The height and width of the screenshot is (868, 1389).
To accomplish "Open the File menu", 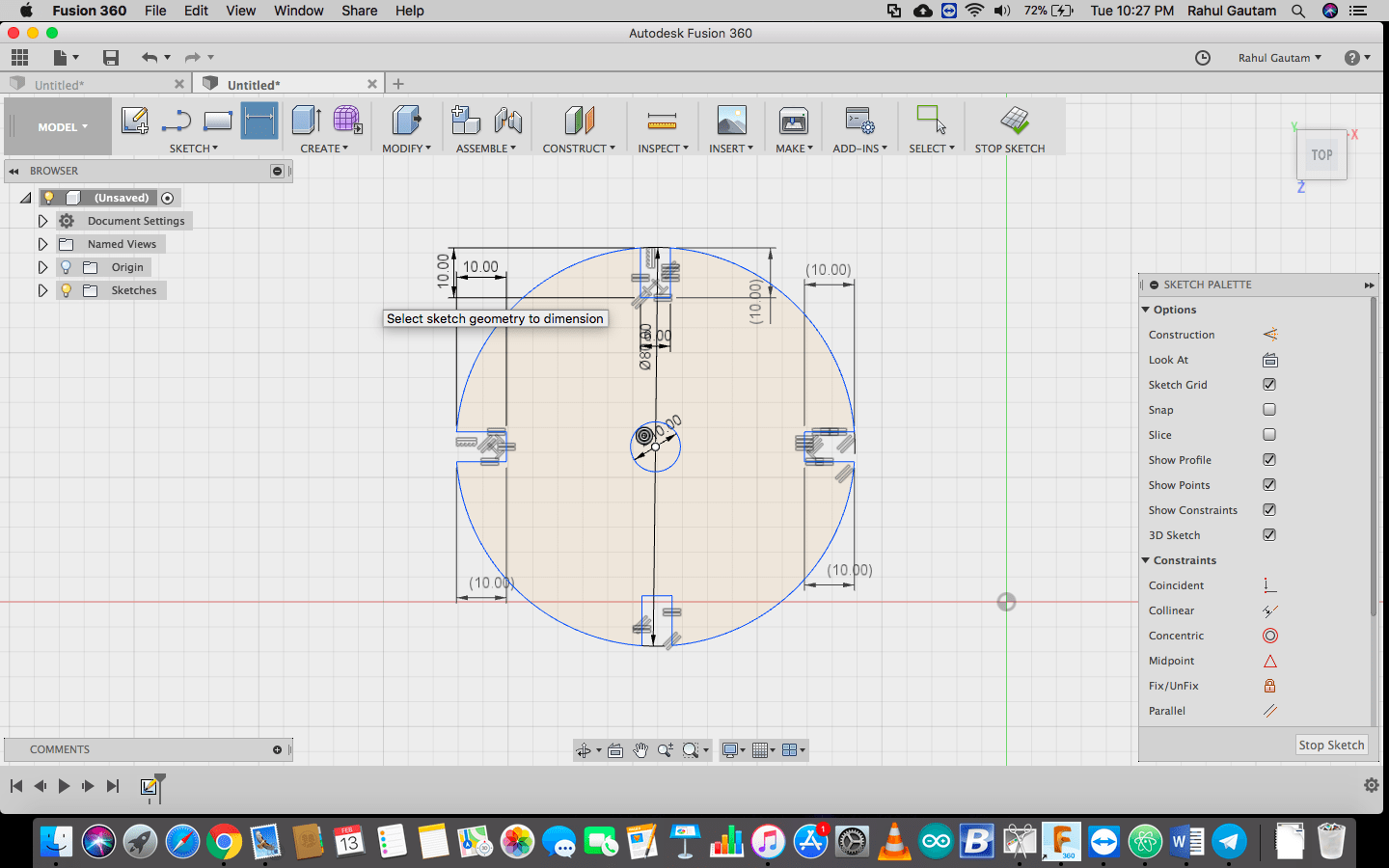I will tap(155, 11).
